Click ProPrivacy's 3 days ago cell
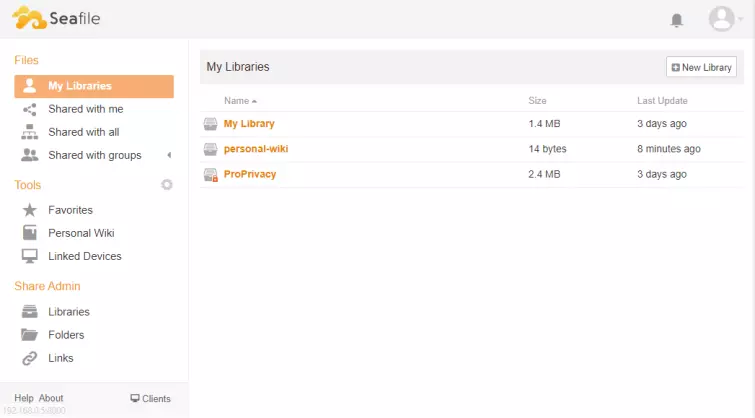Screen dimensions: 755x418 point(662,174)
